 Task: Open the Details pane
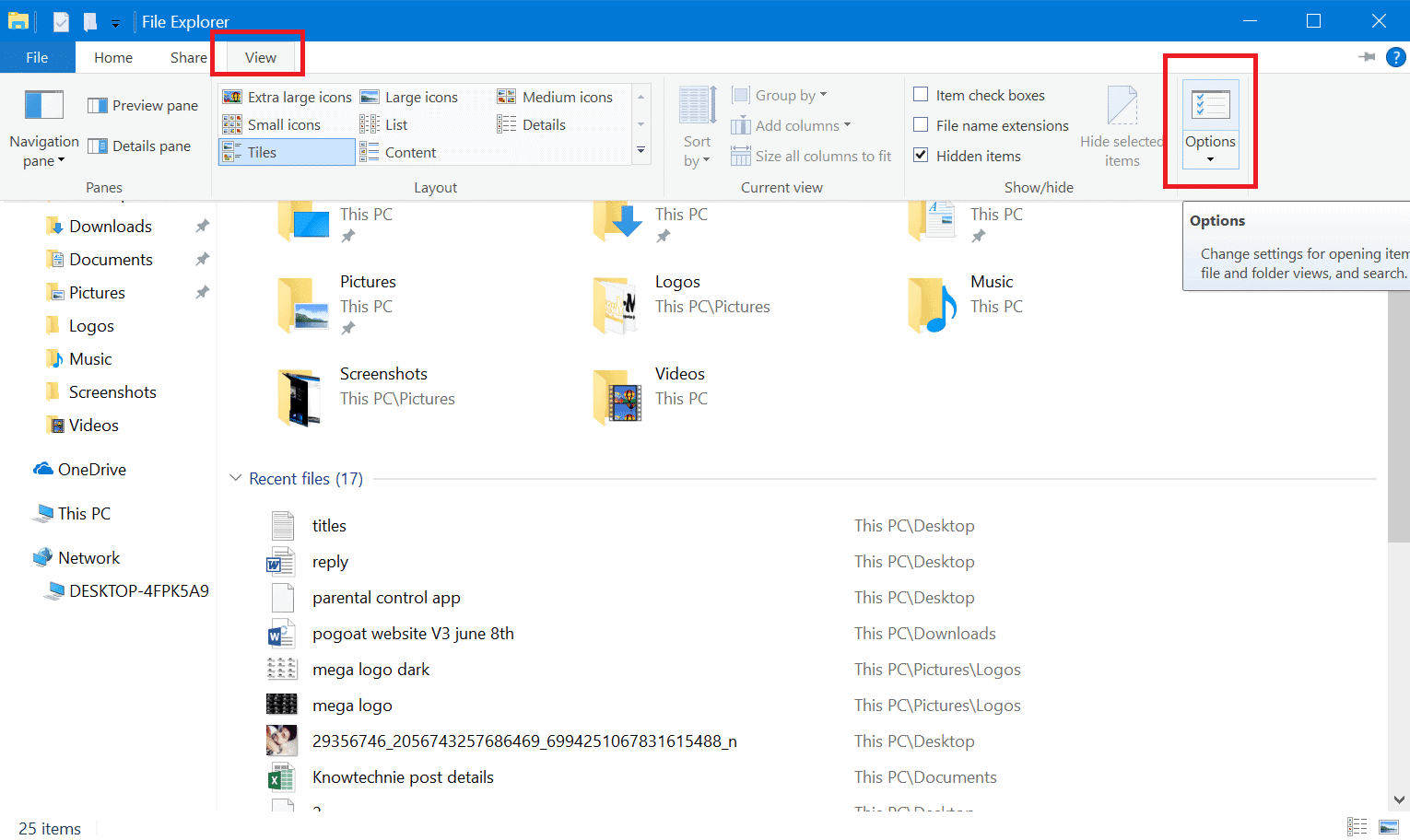(142, 146)
